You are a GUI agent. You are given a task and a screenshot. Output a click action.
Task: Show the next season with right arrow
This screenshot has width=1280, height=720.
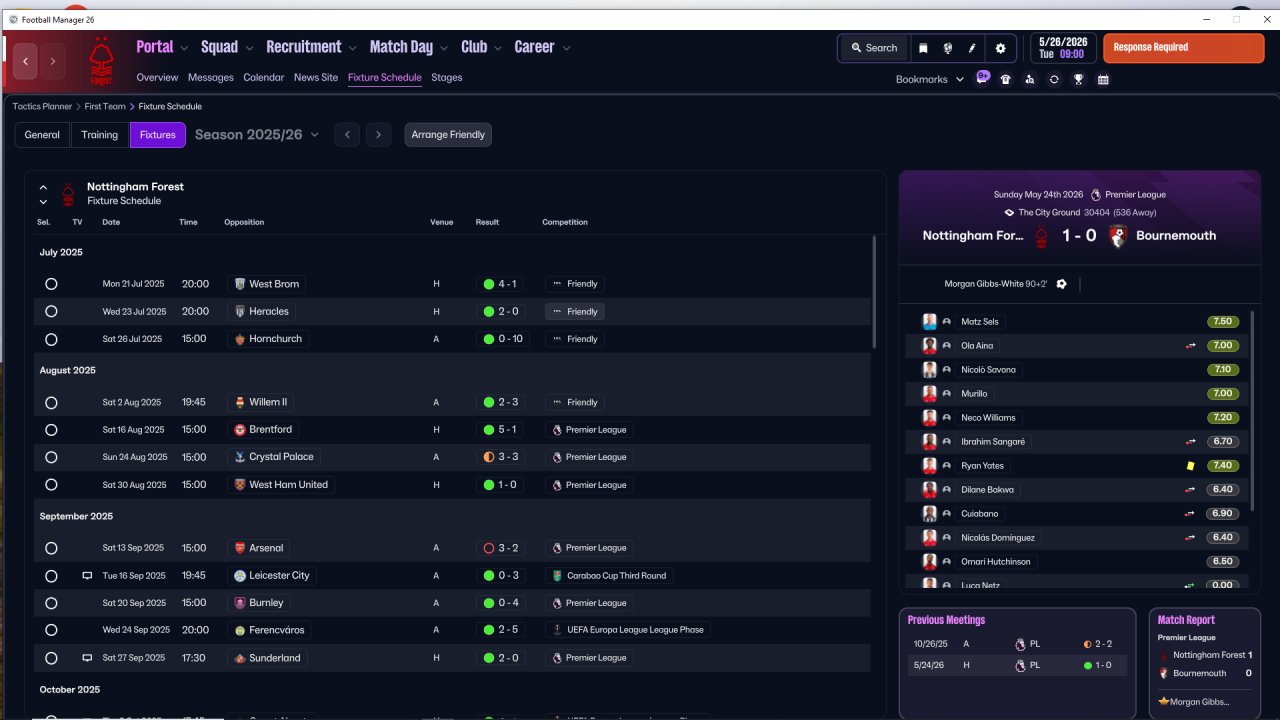(378, 135)
